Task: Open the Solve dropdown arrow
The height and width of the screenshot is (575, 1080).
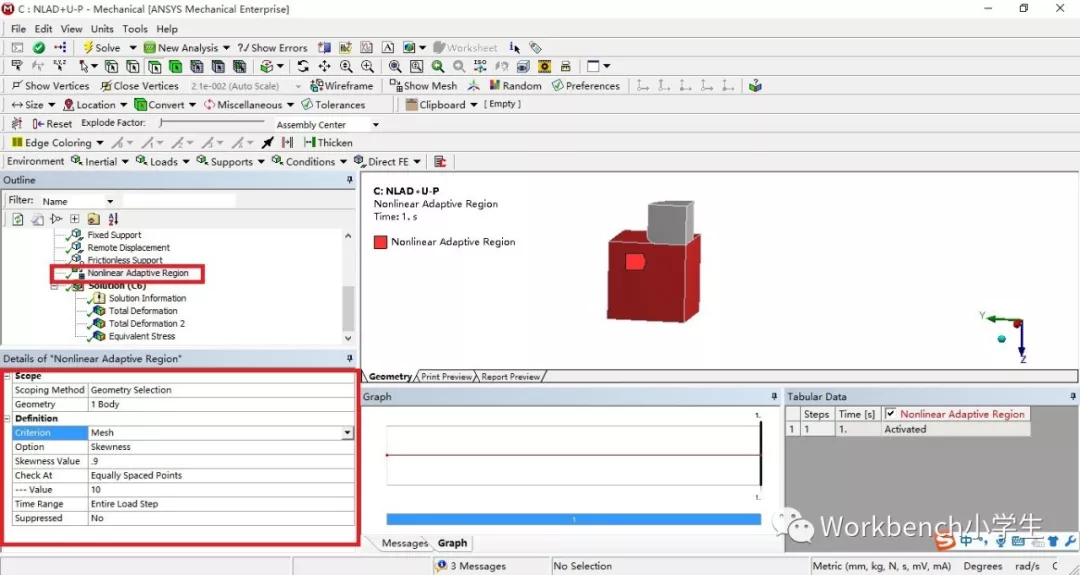Action: tap(133, 48)
